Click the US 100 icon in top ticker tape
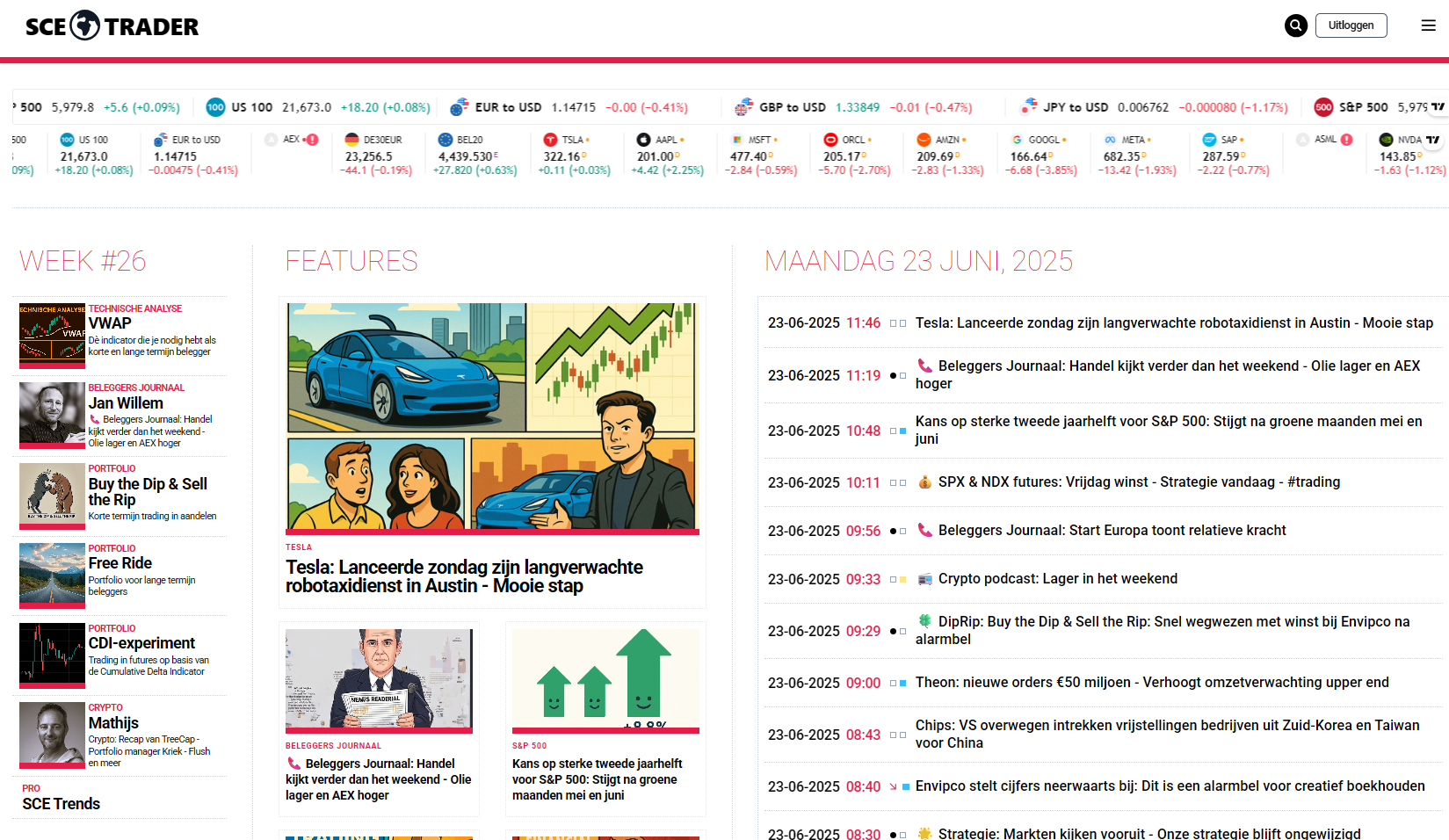This screenshot has width=1449, height=840. click(215, 107)
